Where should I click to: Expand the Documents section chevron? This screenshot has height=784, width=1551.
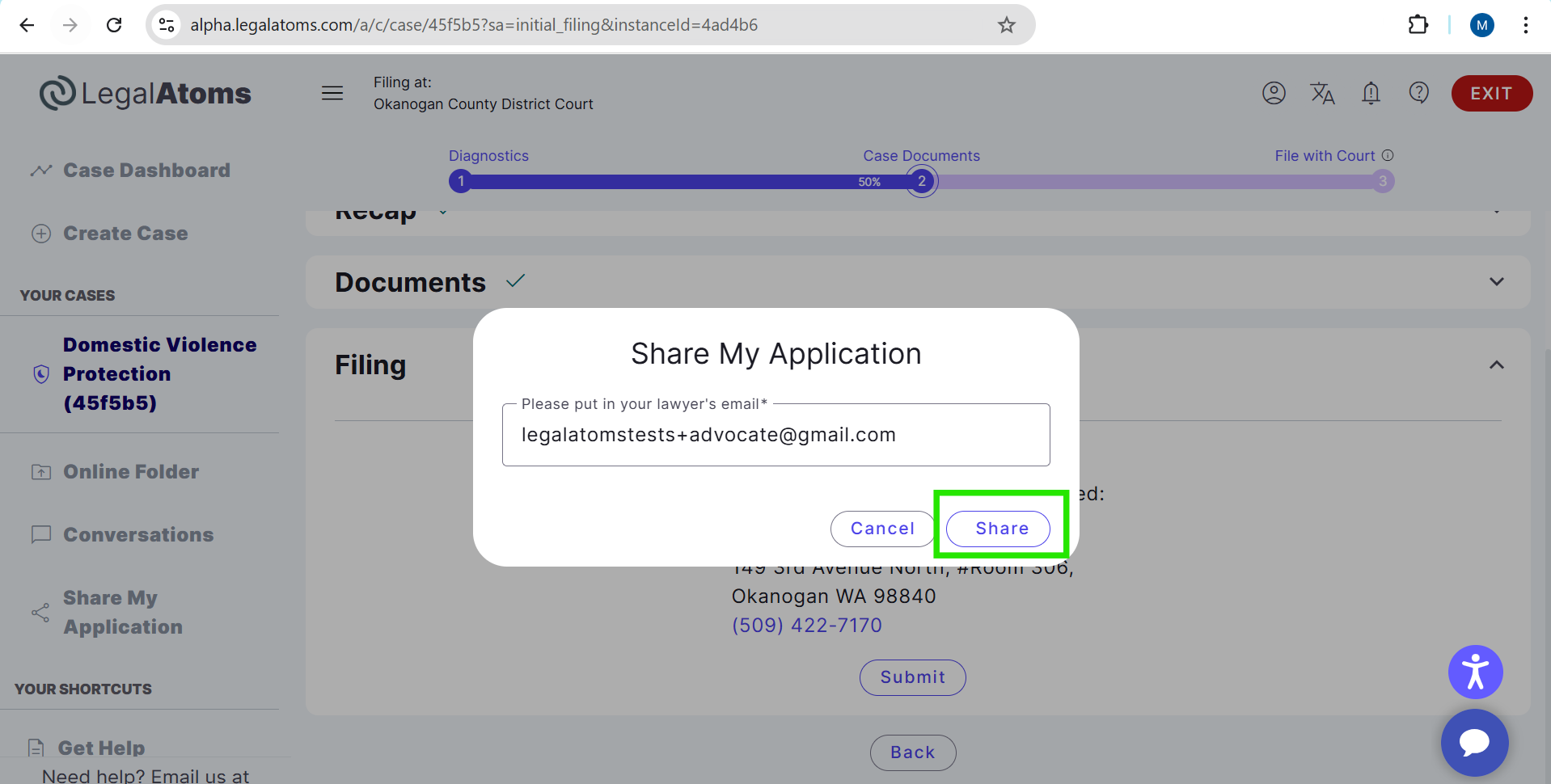click(x=1496, y=282)
